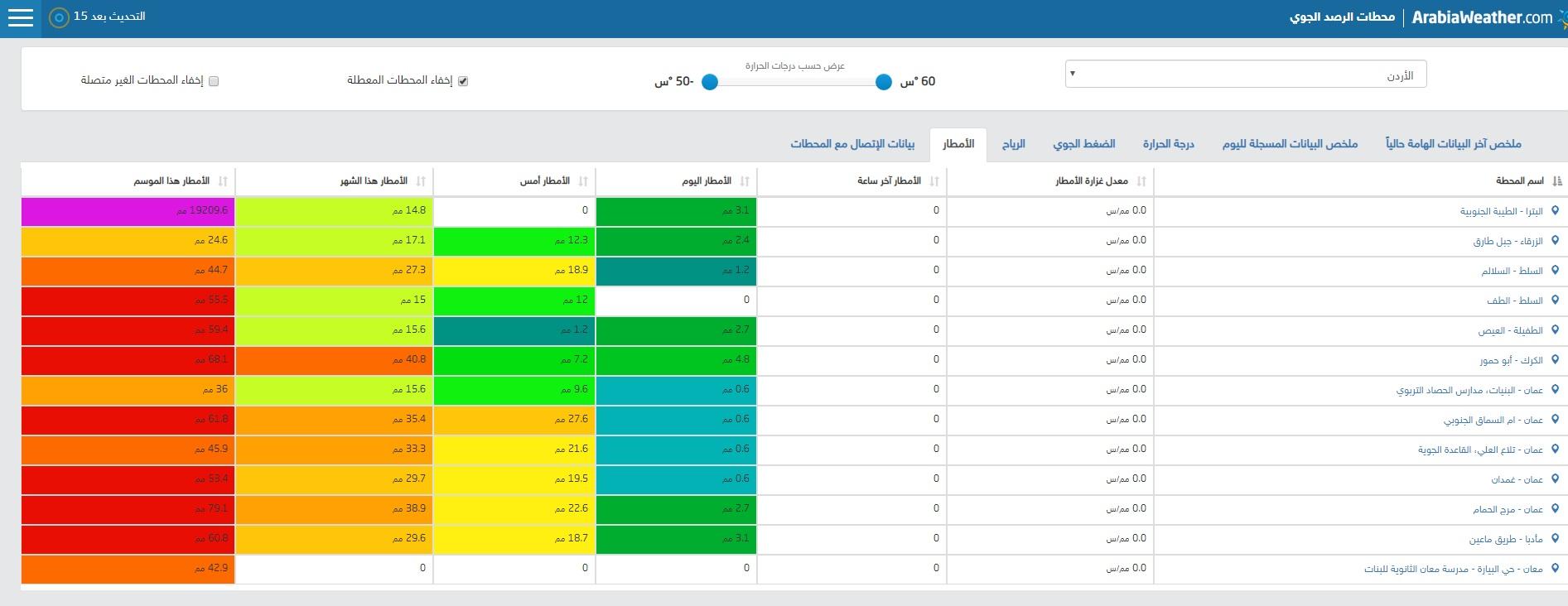
Task: Click the 38.9 مم monthly rainfall cell
Action: pyautogui.click(x=334, y=509)
